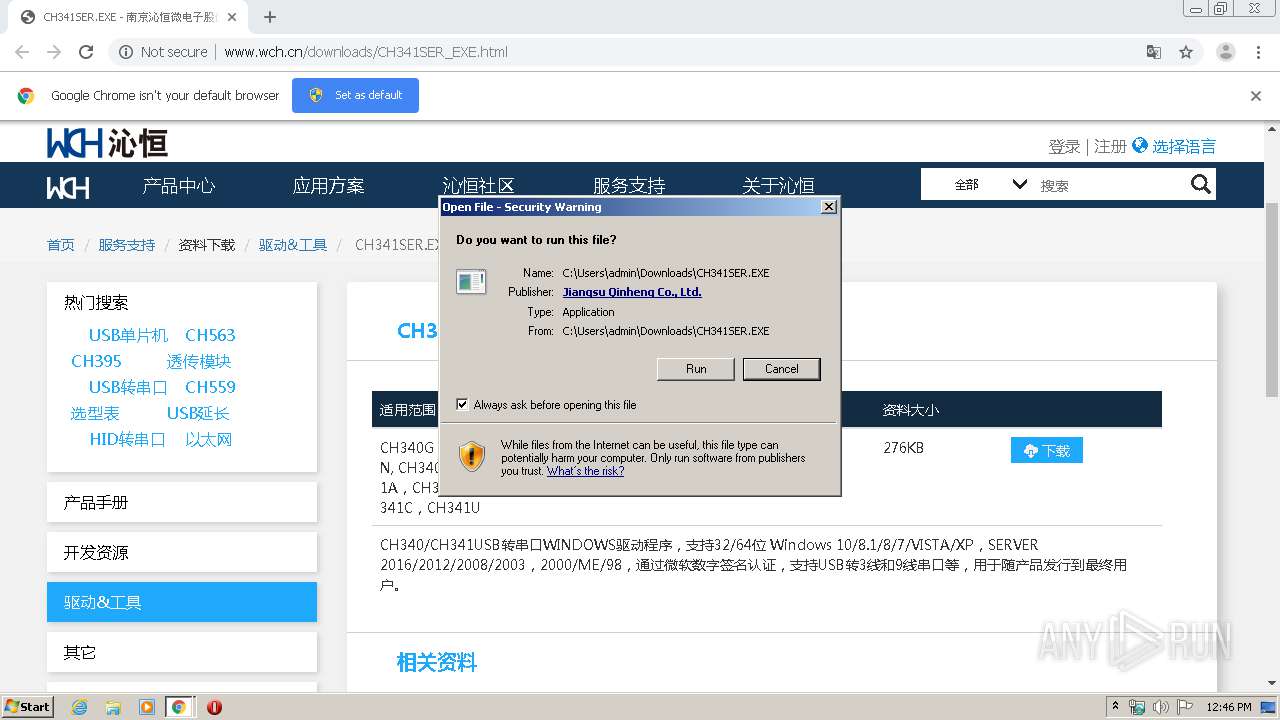Open a new tab with the plus icon
Screen dimensions: 1280x720
[270, 17]
